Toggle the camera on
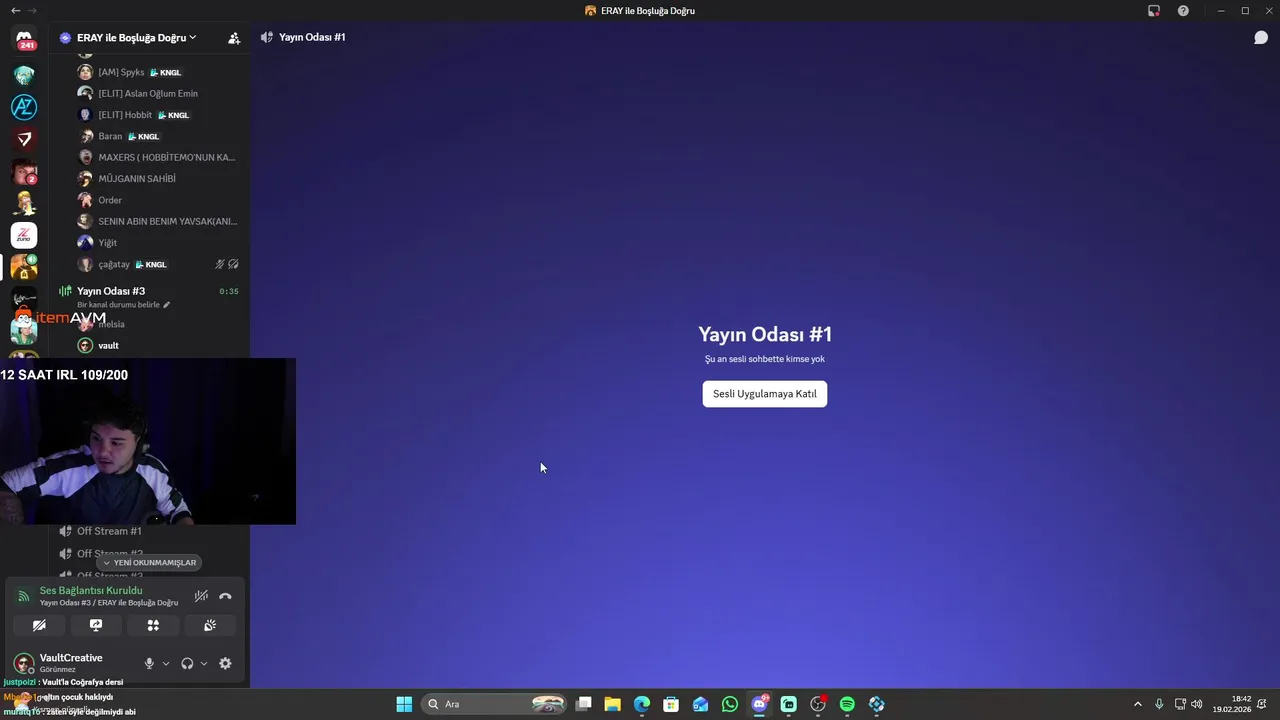Screen dimensions: 1280x720 (x=39, y=625)
